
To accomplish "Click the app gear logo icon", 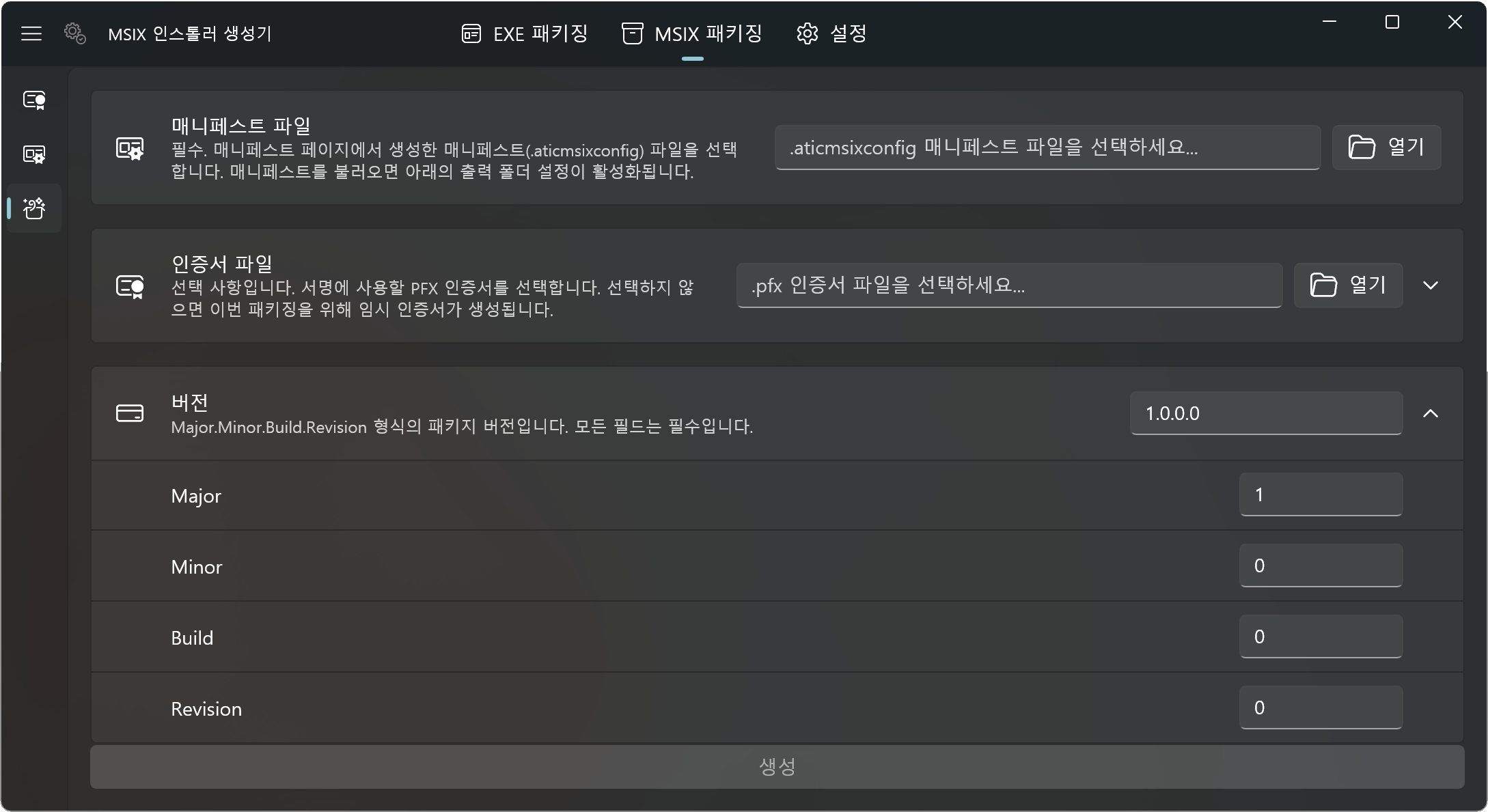I will click(x=75, y=33).
